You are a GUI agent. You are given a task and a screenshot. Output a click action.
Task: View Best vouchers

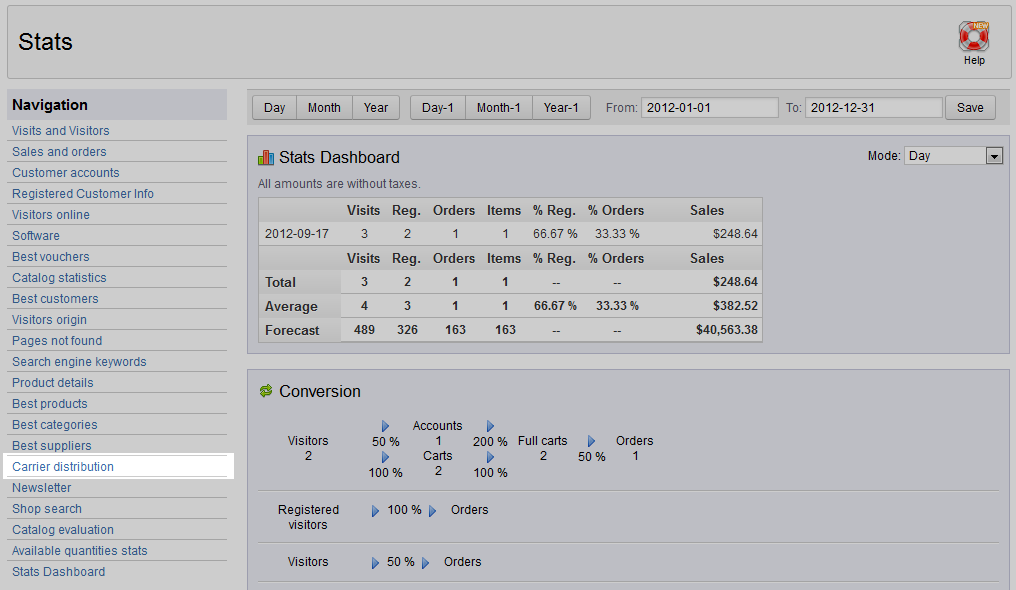point(51,257)
